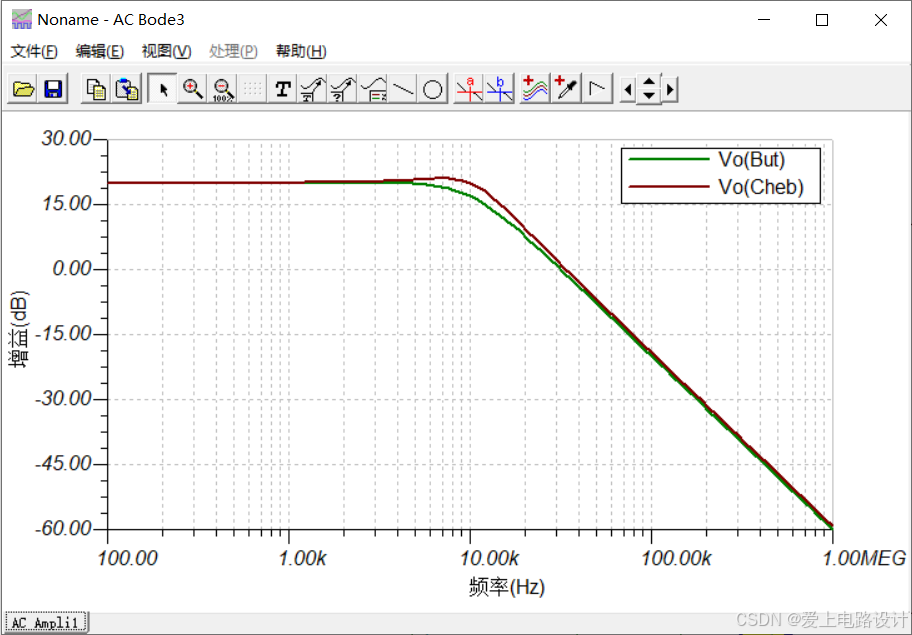
Task: Save the diagram using floppy disk icon
Action: coord(53,89)
